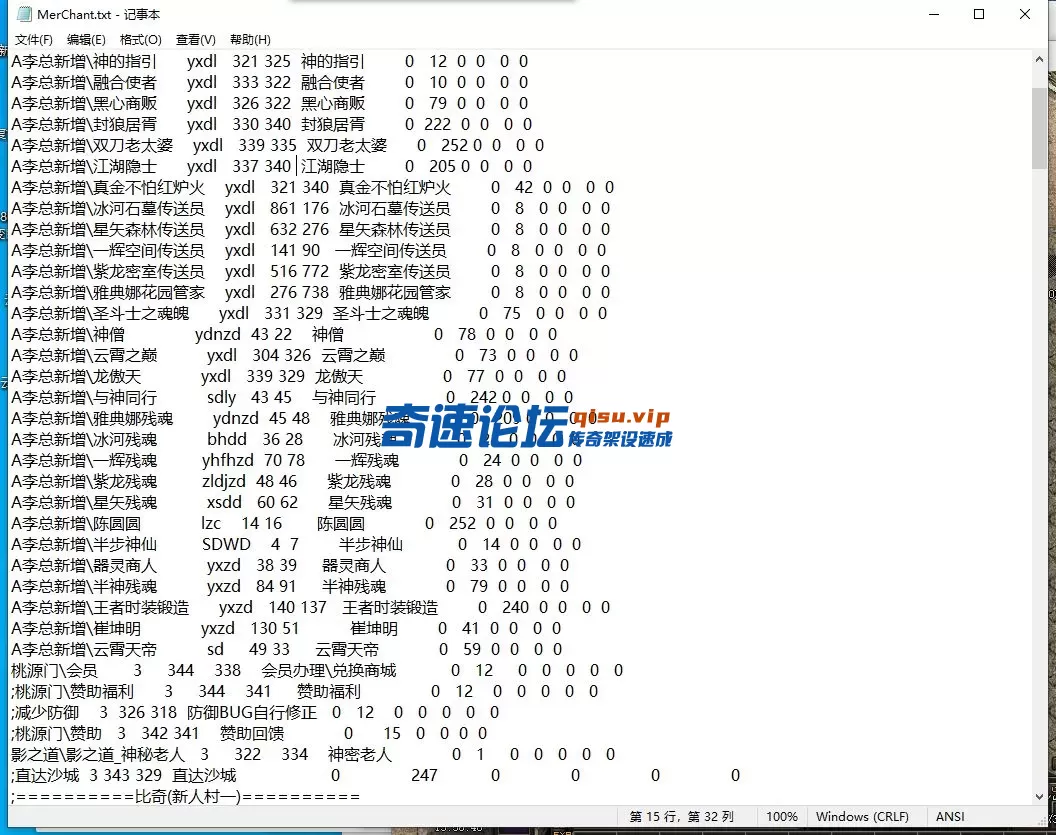Click the text 'A李总新增\一辉残魂'
Image resolution: width=1056 pixels, height=835 pixels.
pos(84,461)
